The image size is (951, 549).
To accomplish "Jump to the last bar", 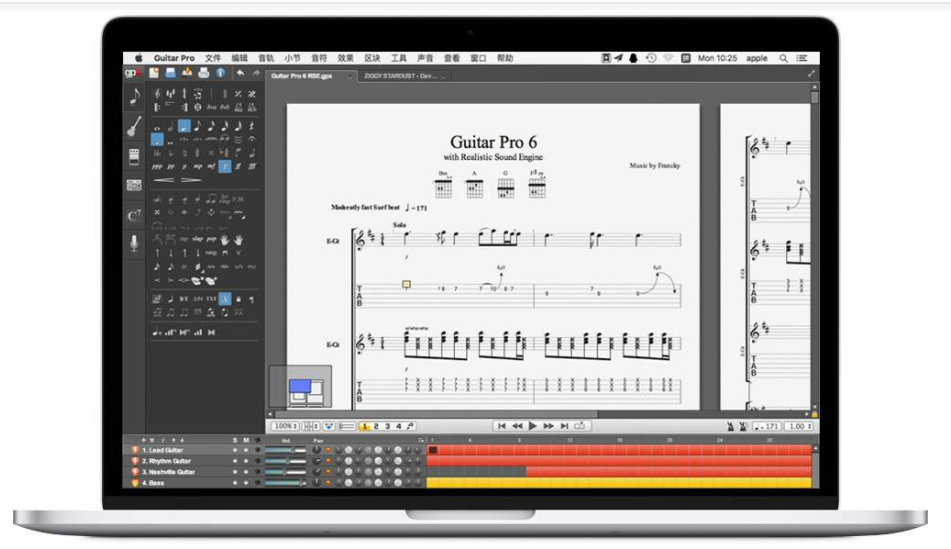I will [x=564, y=426].
